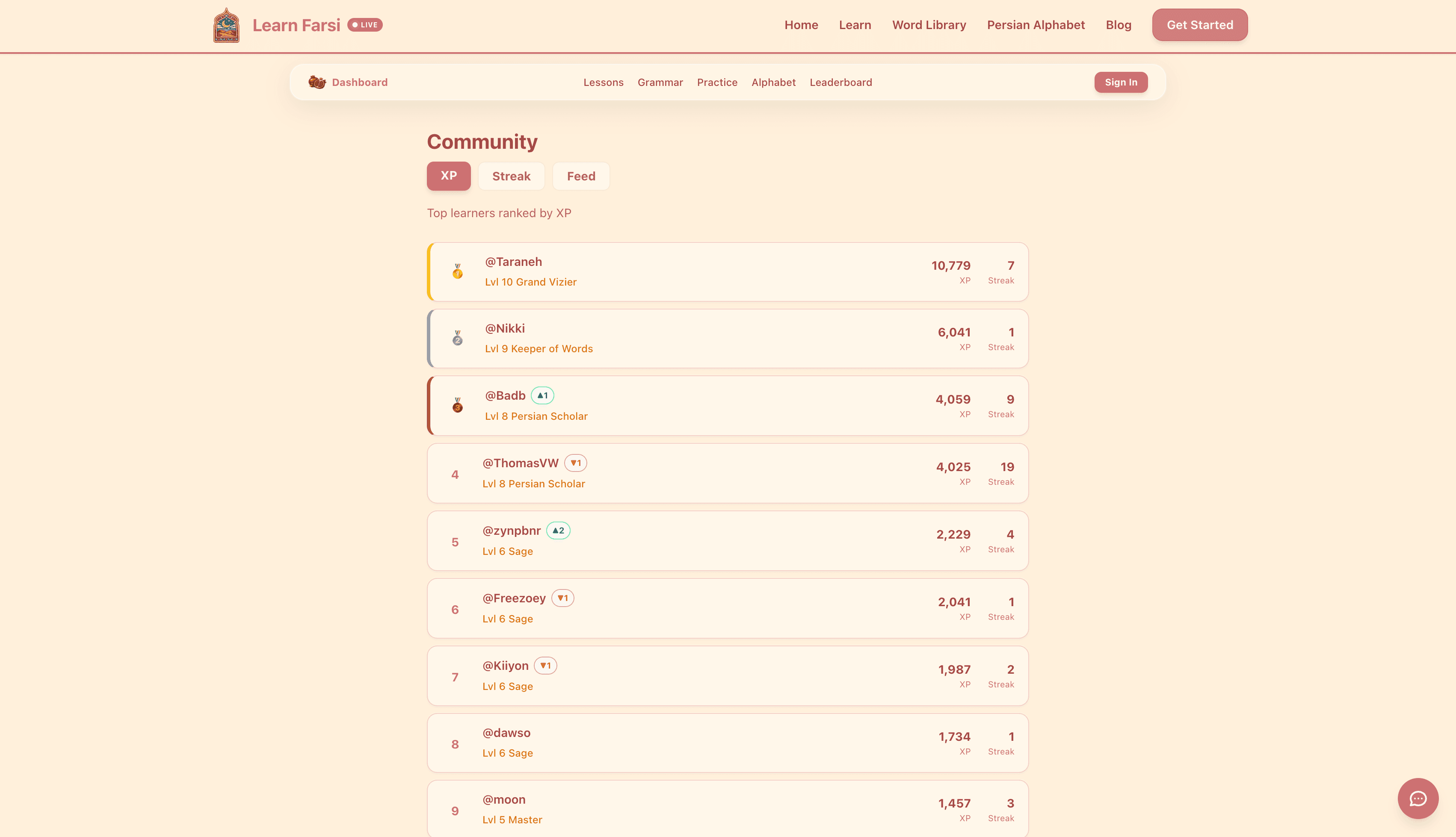Screen dimensions: 1456x837
Task: Open the Dashboard link
Action: [x=359, y=82]
